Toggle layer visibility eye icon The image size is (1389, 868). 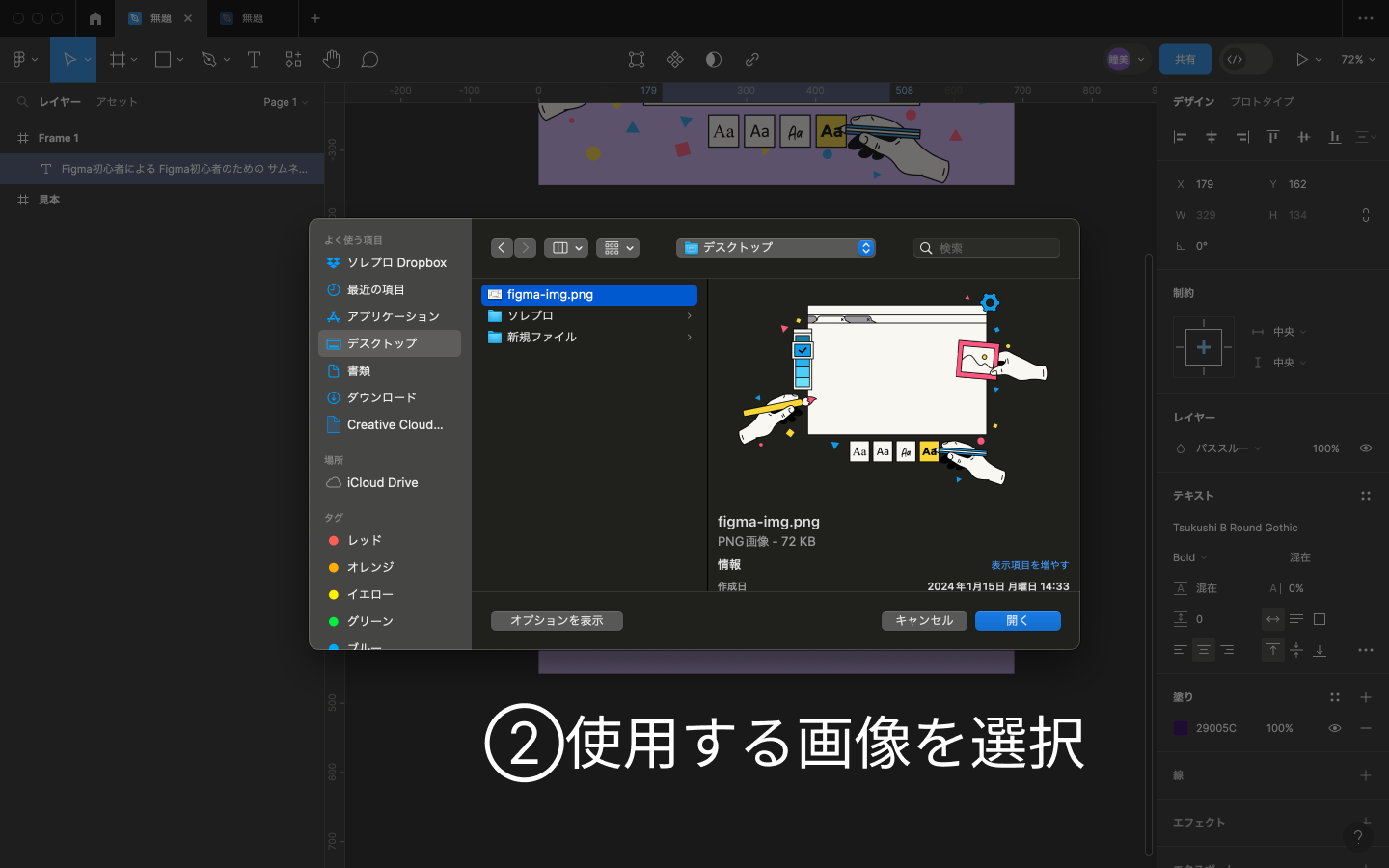click(x=1365, y=448)
